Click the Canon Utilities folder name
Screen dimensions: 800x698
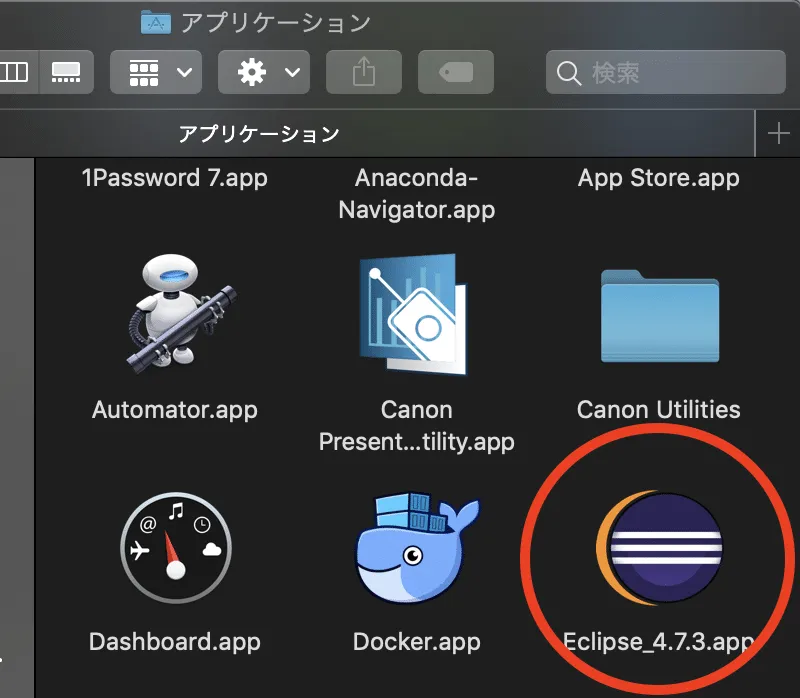point(659,410)
